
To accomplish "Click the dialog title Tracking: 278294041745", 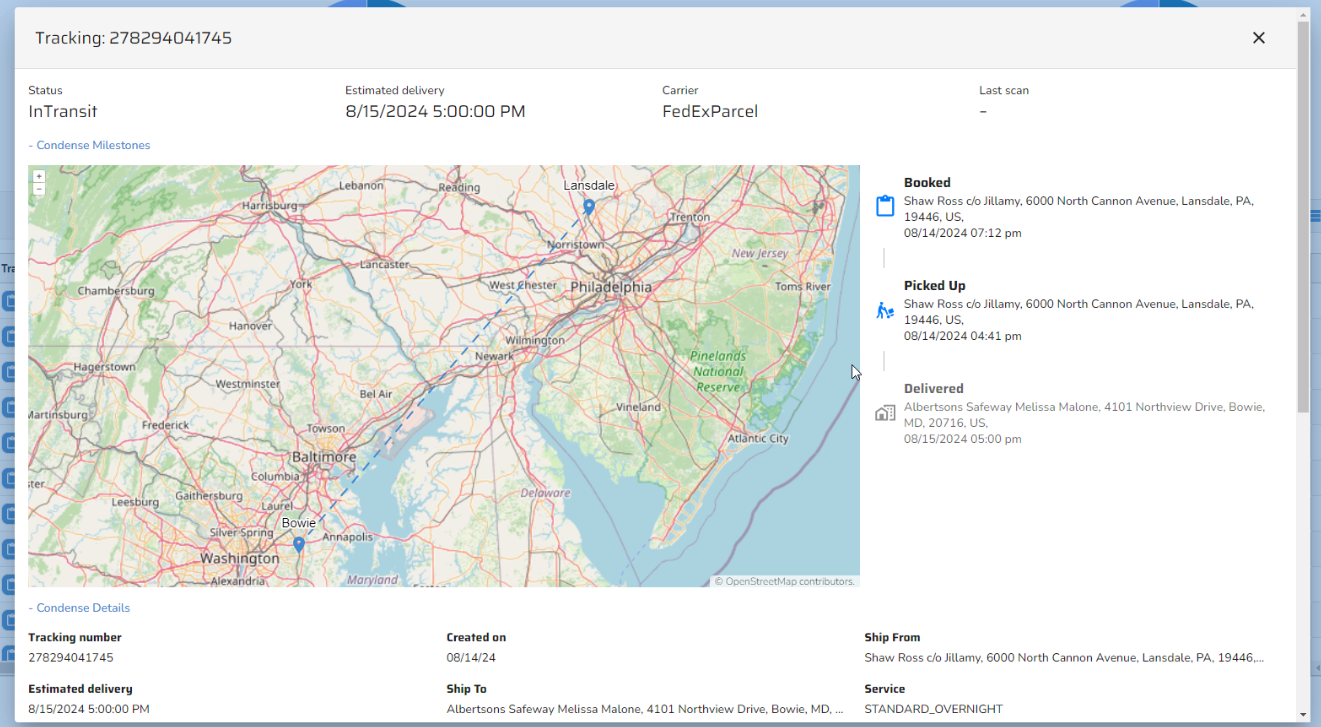I will 134,38.
